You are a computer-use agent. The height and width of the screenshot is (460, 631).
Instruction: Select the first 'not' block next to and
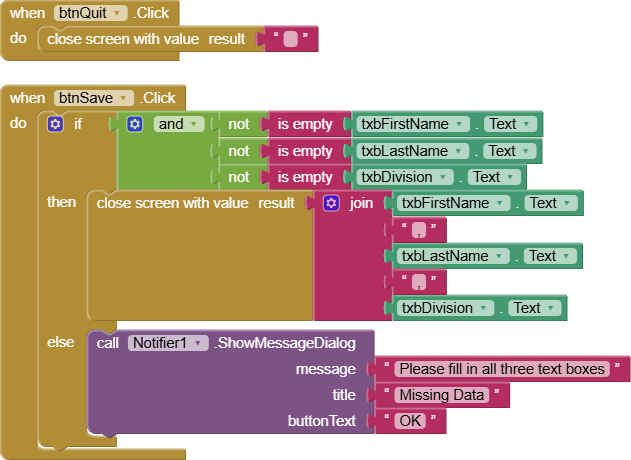coord(239,124)
